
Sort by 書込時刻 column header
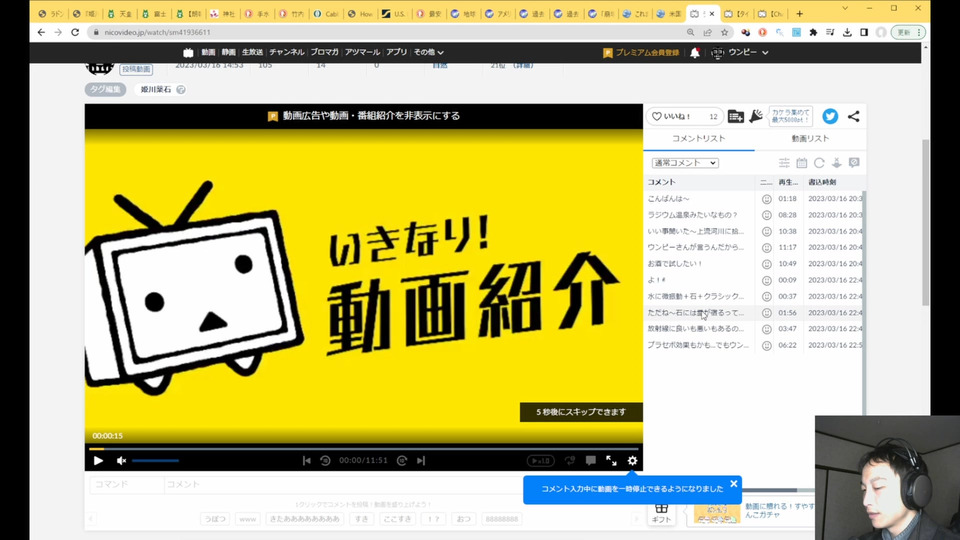pos(822,182)
